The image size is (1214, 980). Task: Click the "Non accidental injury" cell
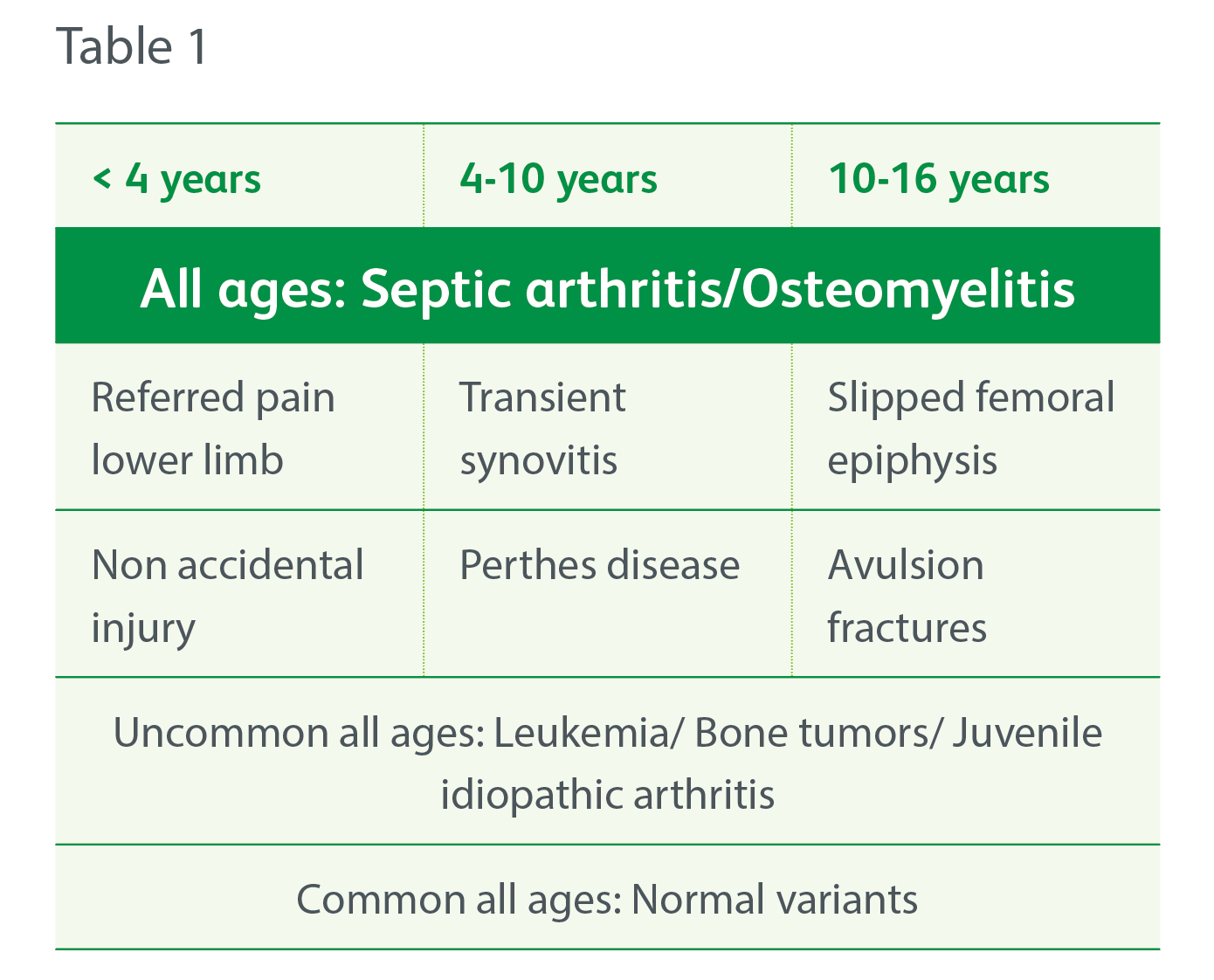[227, 596]
